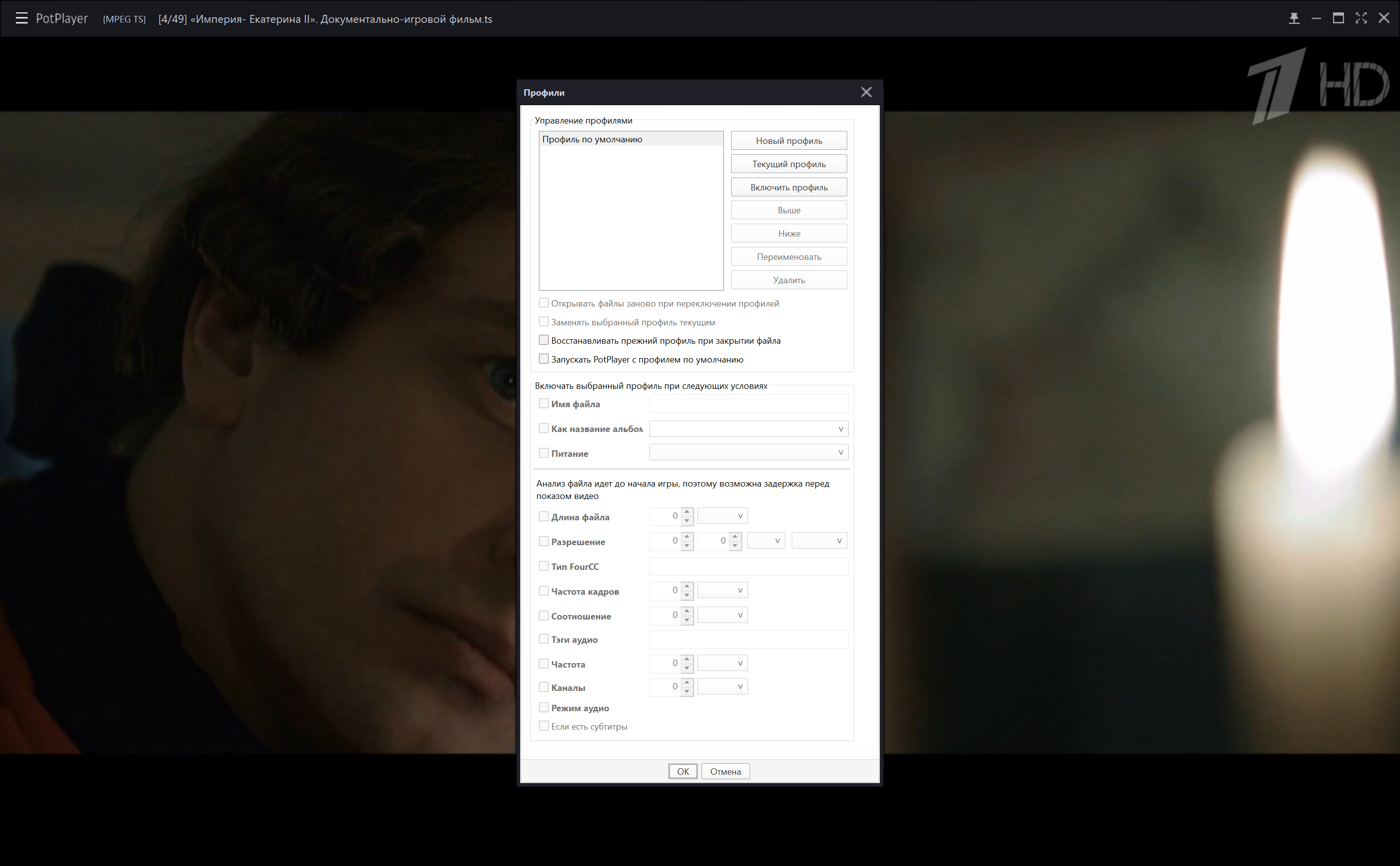The height and width of the screenshot is (866, 1400).
Task: Open the Соотношение comparison dropdown
Action: coord(722,615)
